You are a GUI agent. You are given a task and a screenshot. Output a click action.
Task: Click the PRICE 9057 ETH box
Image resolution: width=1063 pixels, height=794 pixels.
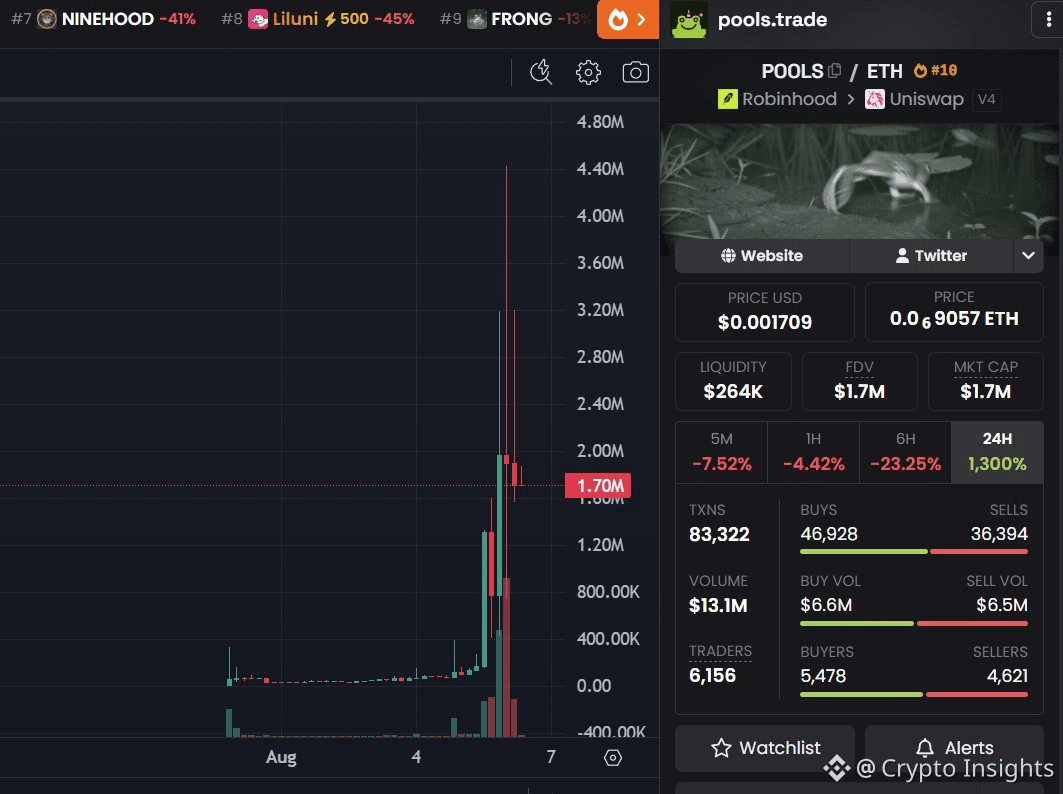coord(954,312)
